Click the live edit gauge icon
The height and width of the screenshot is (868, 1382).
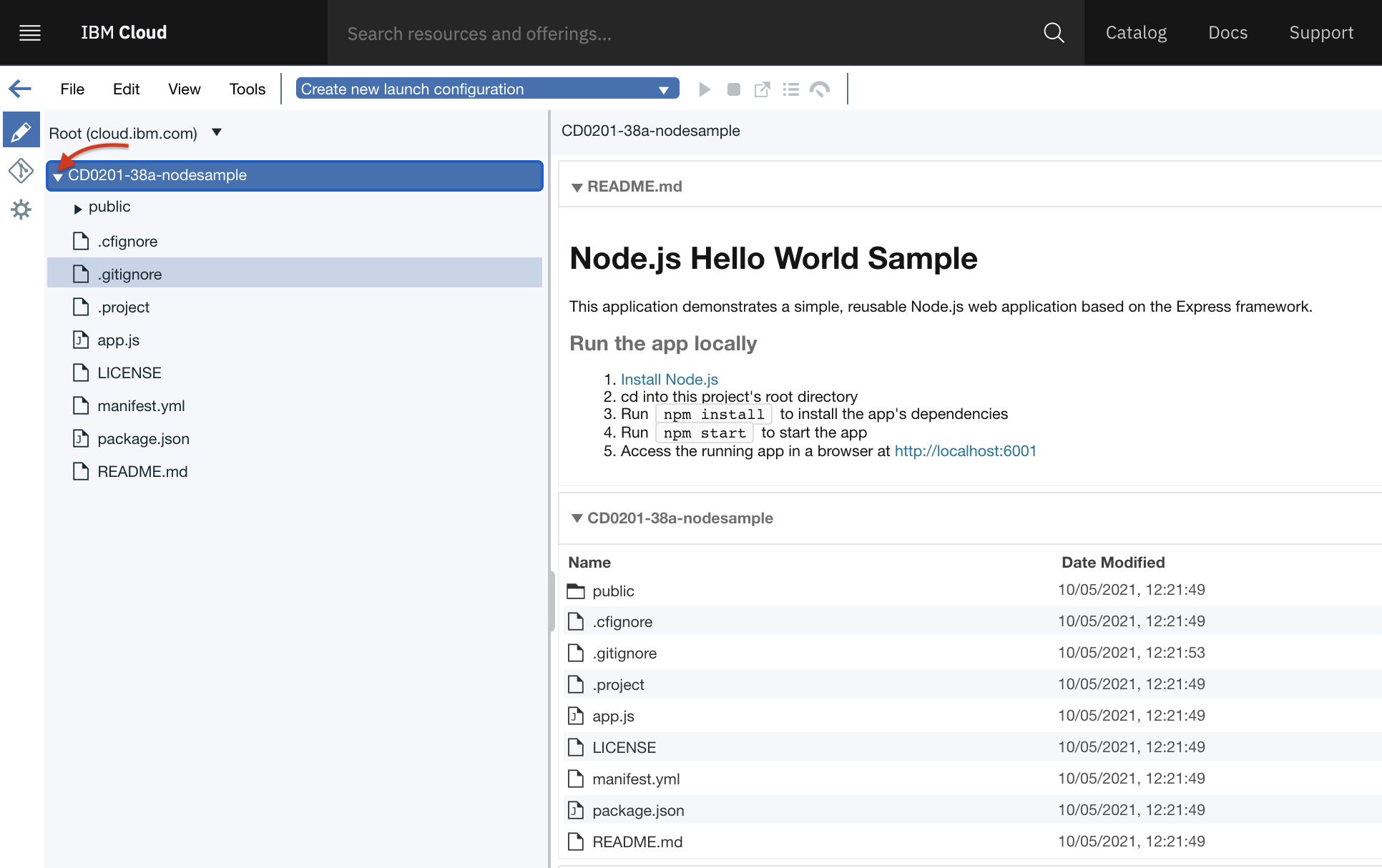pos(820,89)
